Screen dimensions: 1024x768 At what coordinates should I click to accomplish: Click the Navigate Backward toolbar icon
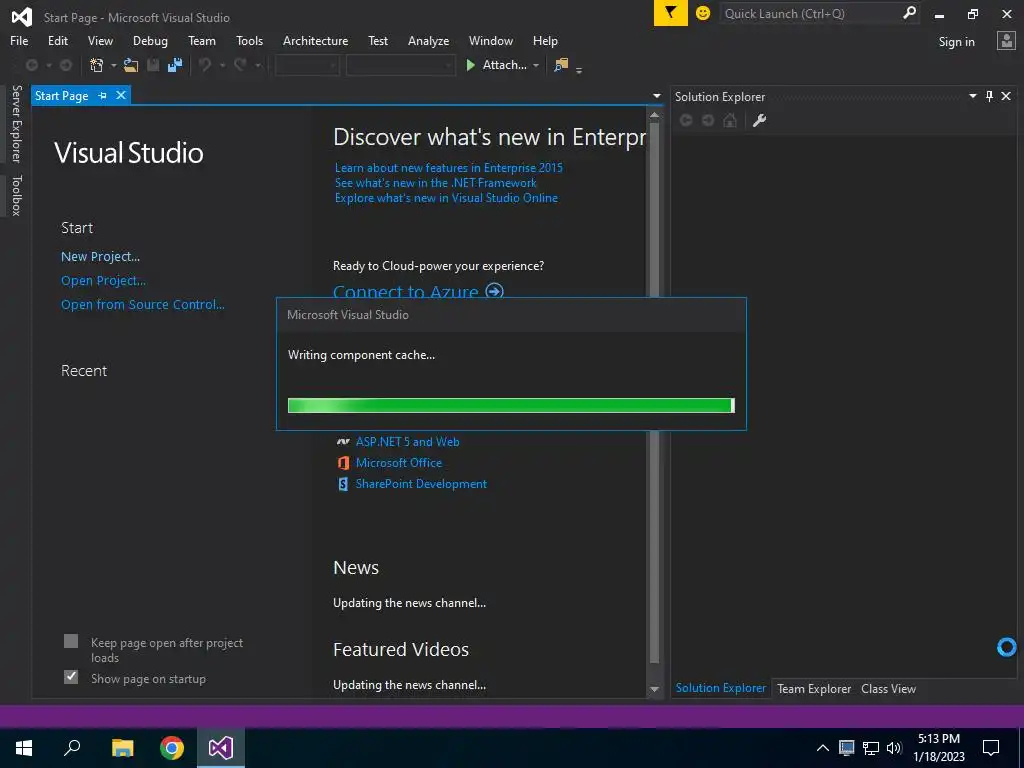(x=31, y=65)
